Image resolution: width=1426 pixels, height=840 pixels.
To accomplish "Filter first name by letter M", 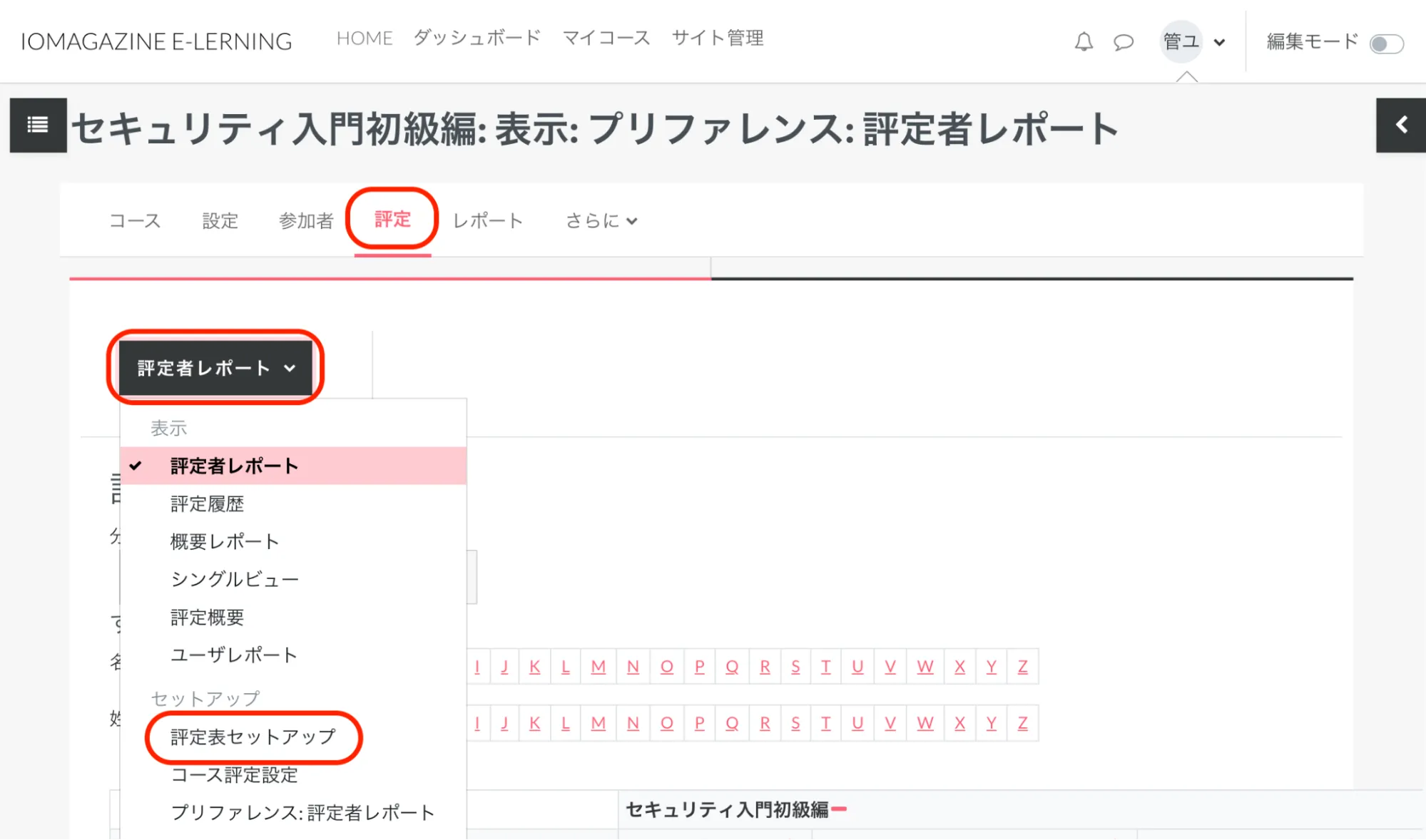I will coord(598,667).
